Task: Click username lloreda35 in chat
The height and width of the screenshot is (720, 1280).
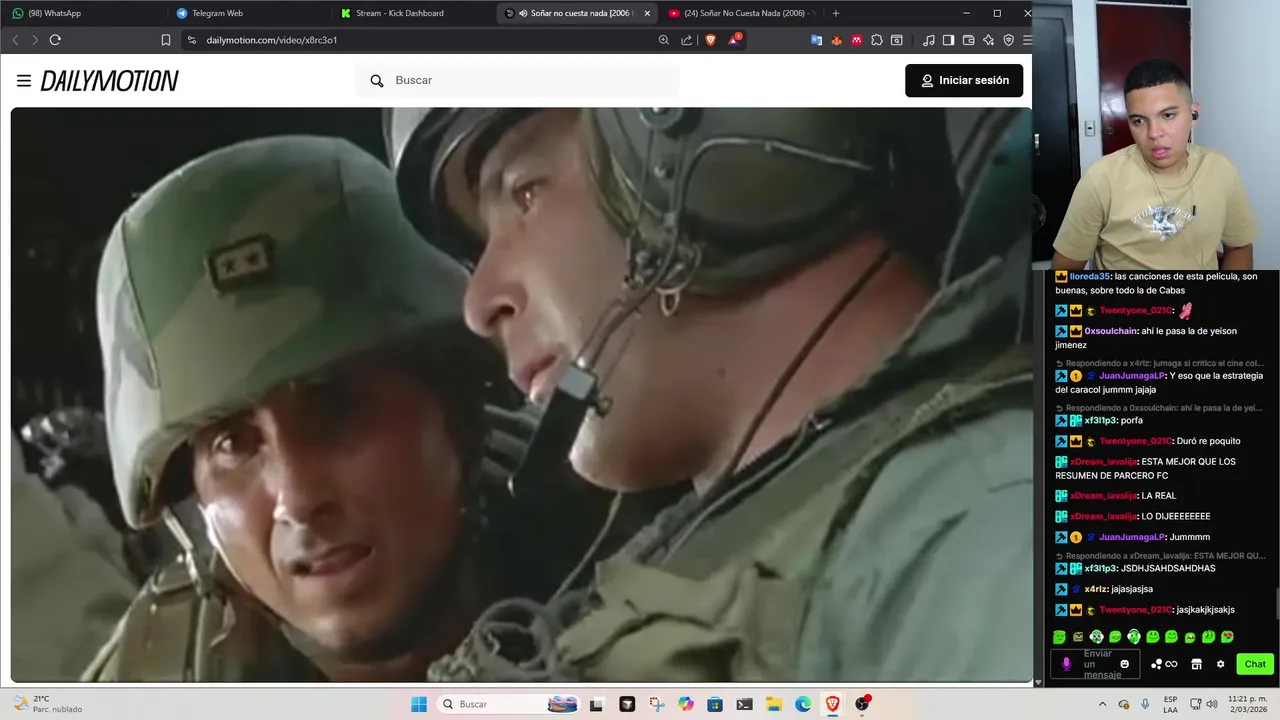Action: tap(1089, 276)
